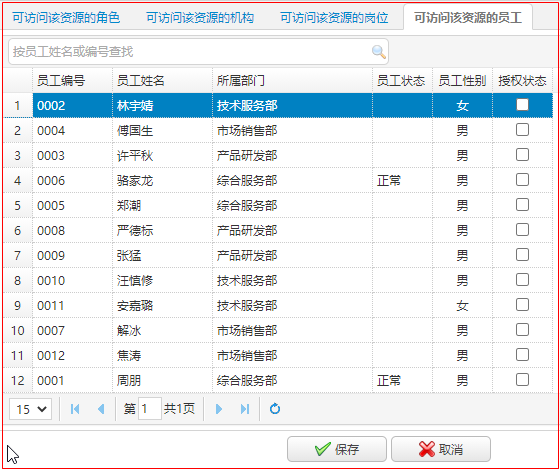Check authorization box for 林宇婧

[x=522, y=105]
